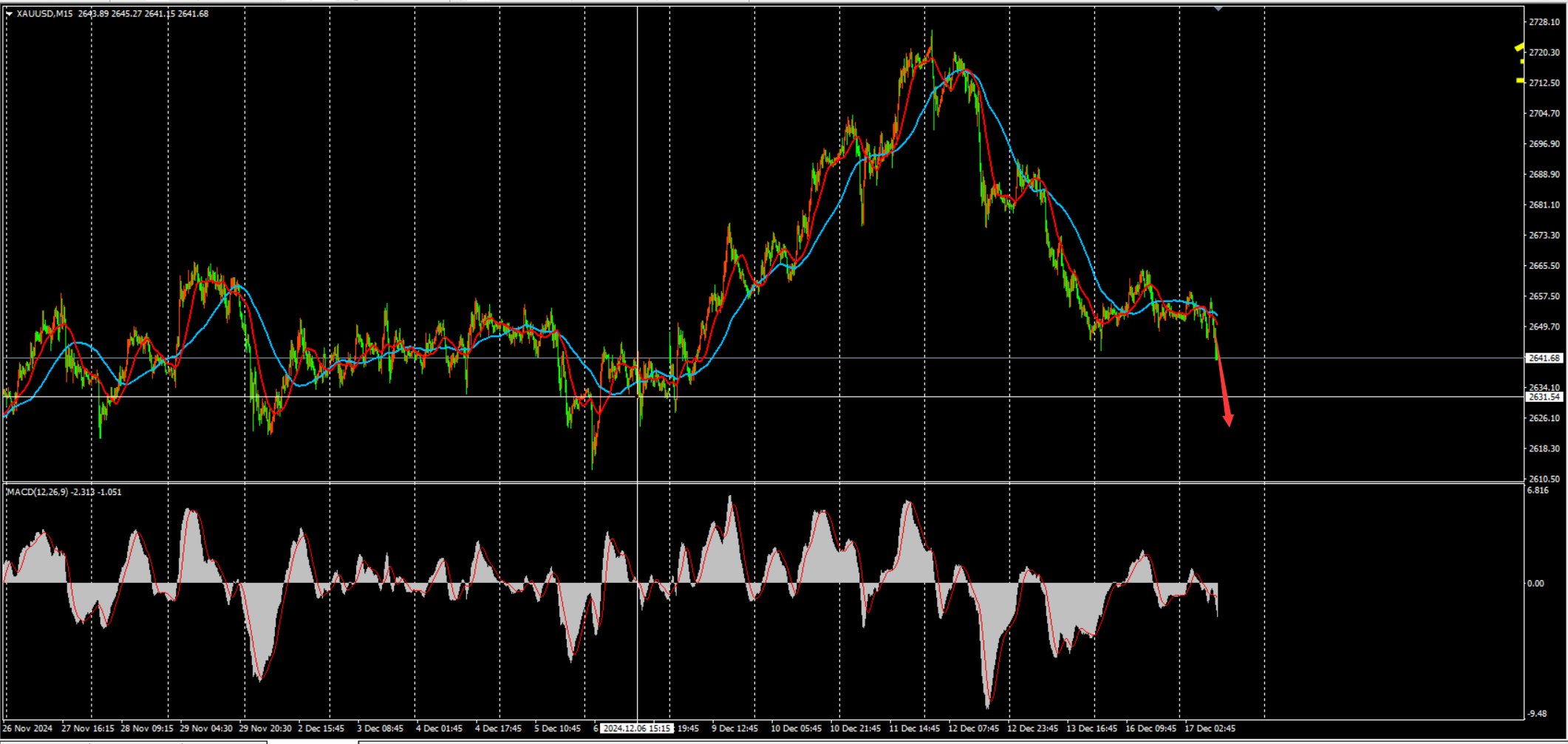Image resolution: width=1568 pixels, height=744 pixels.
Task: Click price scale value 2657.50
Action: 1544,297
